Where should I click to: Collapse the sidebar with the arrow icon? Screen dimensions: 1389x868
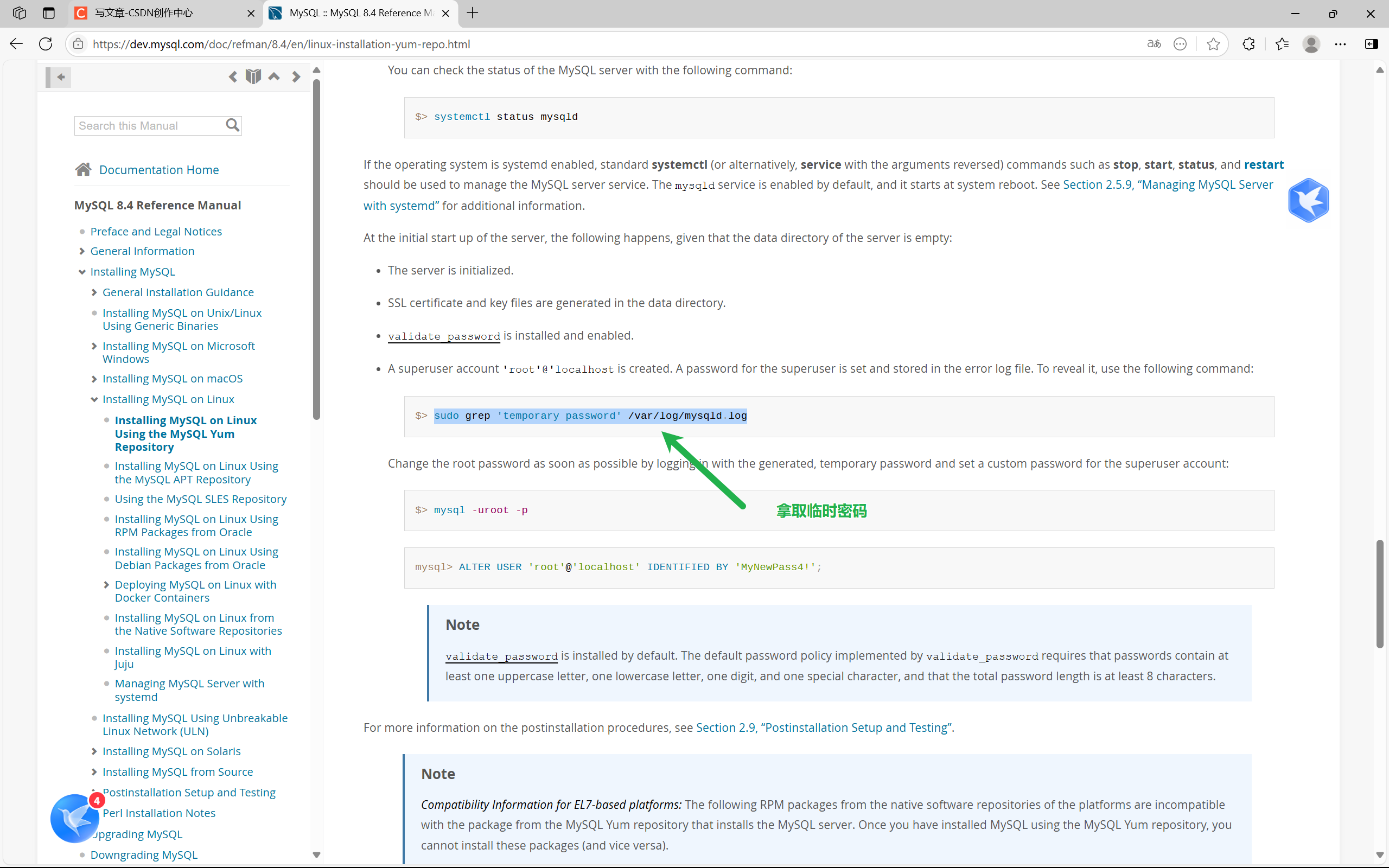click(x=60, y=76)
